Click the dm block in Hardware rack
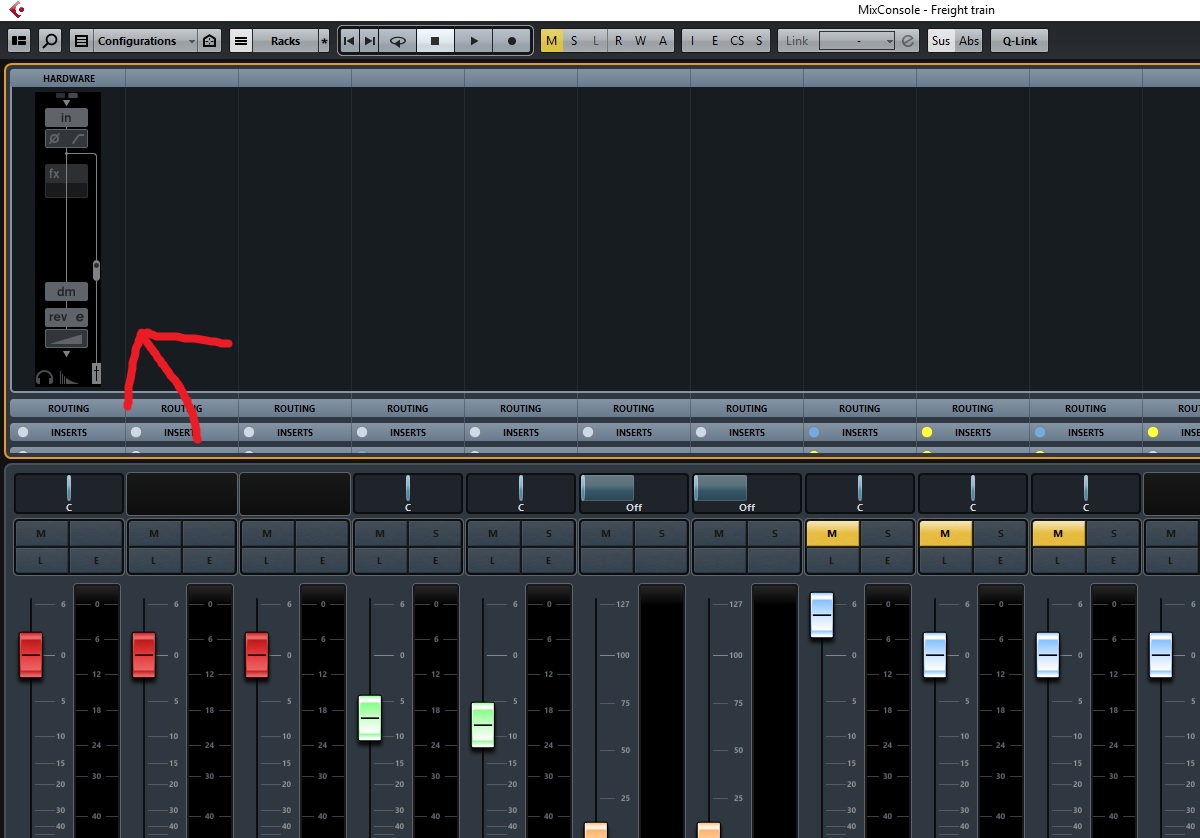The image size is (1200, 838). pos(66,292)
